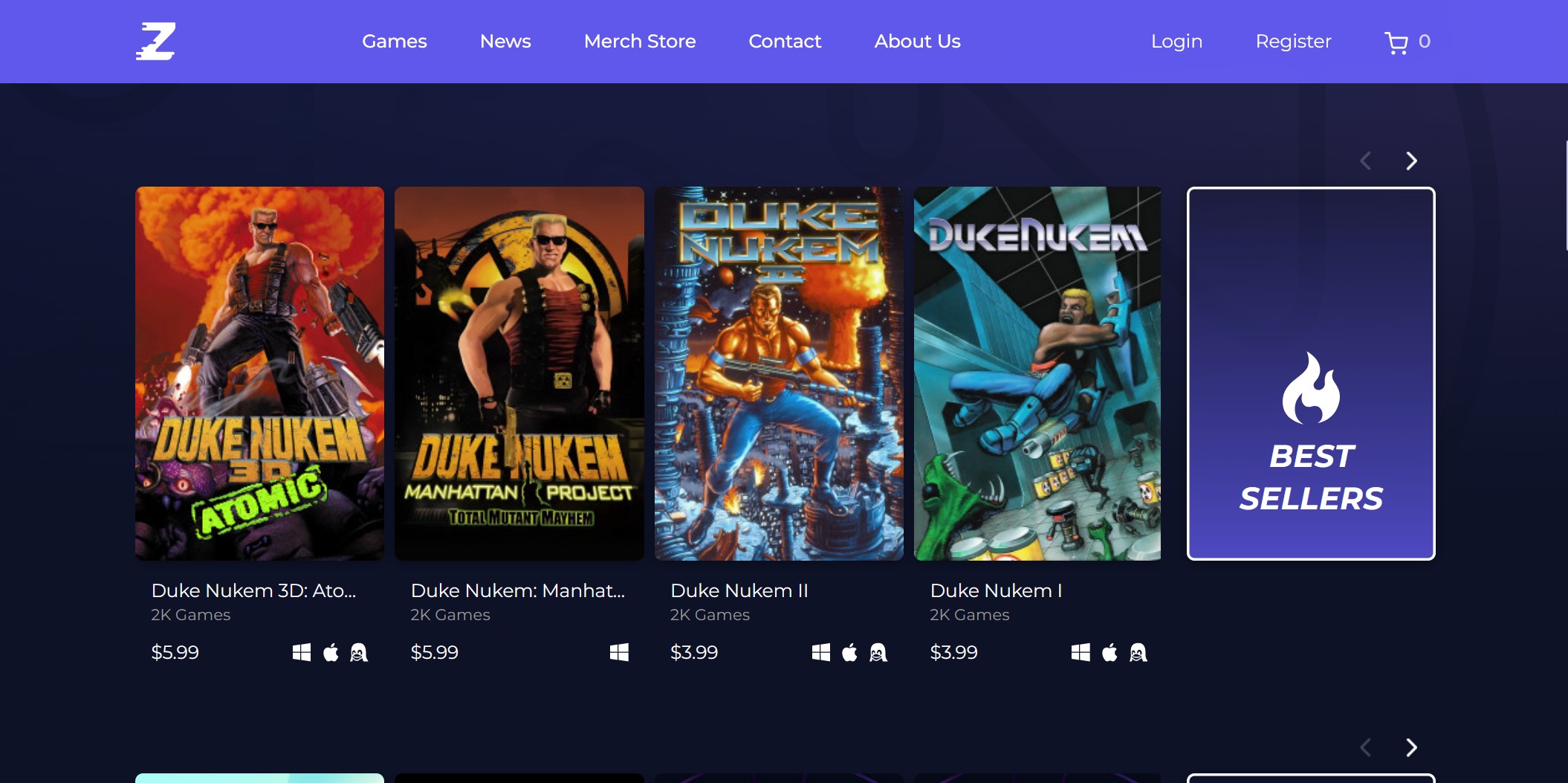Open the Login link

point(1176,41)
